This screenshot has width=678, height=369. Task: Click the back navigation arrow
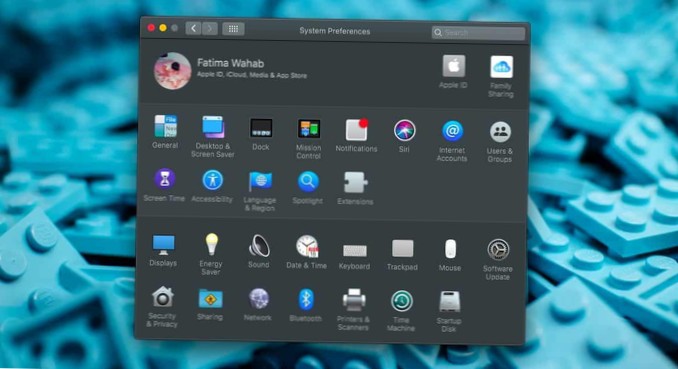[194, 29]
